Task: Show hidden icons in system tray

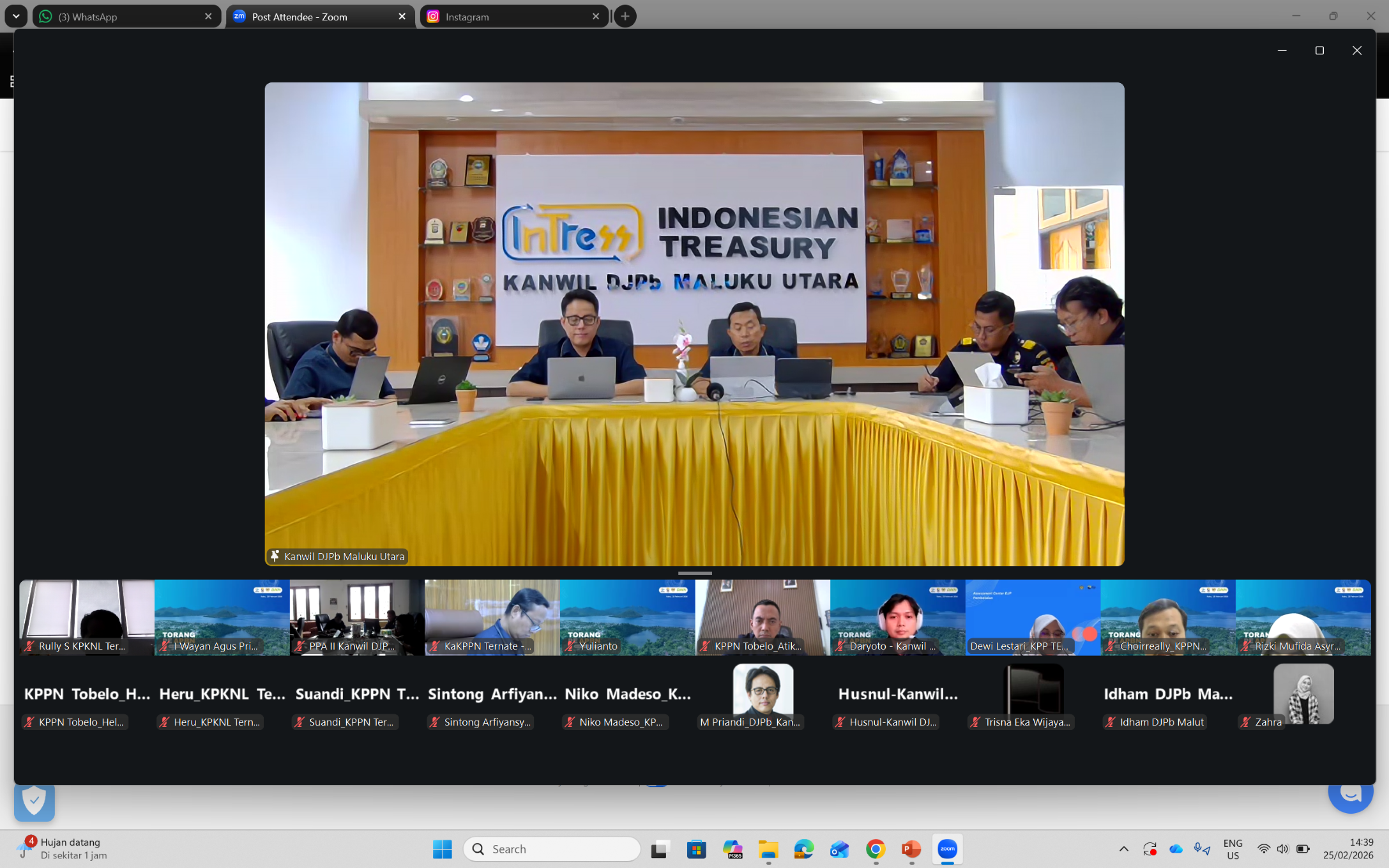Action: (x=1123, y=849)
